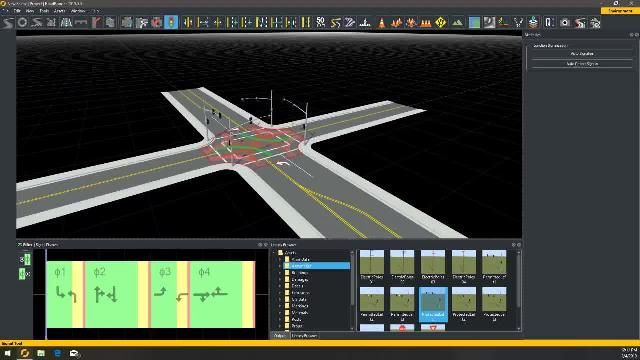The width and height of the screenshot is (640, 360).
Task: Click the Add Custom Signal button
Action: click(x=582, y=64)
